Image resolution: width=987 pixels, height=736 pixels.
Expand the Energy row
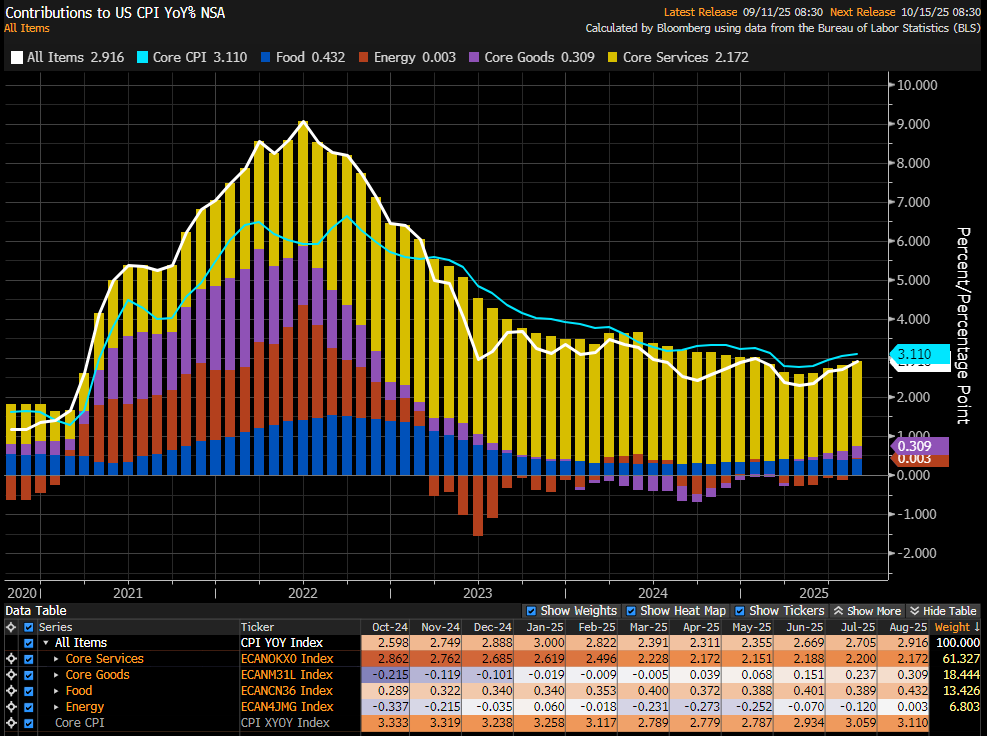click(56, 707)
